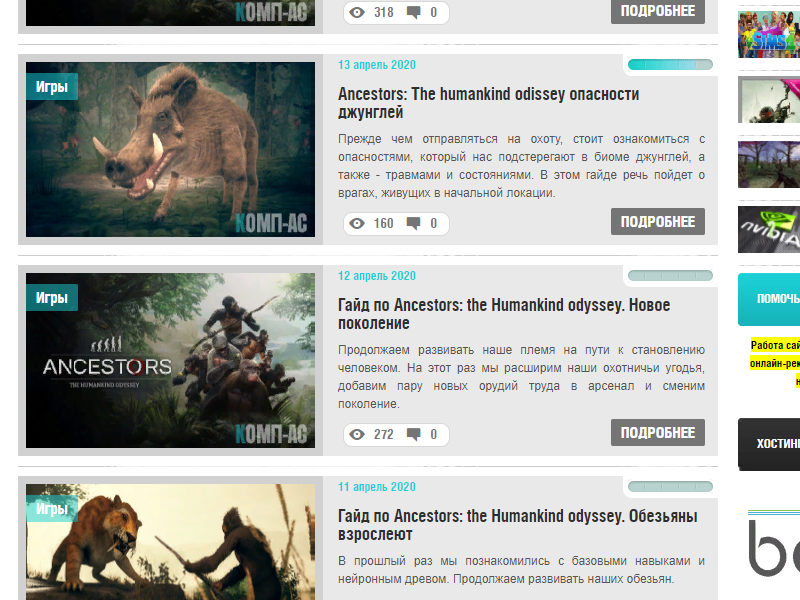This screenshot has height=600, width=800.
Task: Click the rating bar of 12 апрель post
Action: [670, 276]
